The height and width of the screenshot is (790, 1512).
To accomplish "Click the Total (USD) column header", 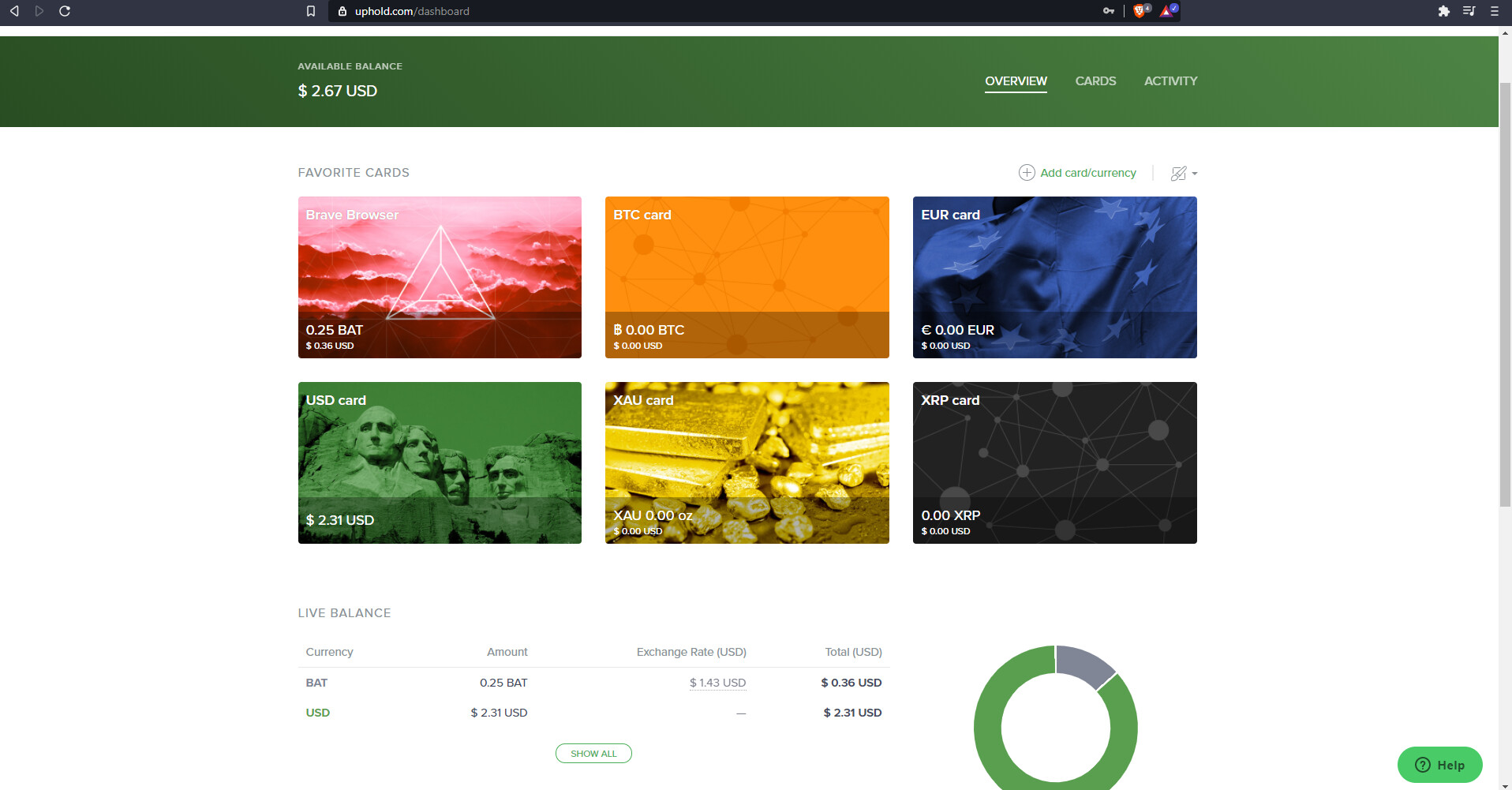I will tap(854, 652).
